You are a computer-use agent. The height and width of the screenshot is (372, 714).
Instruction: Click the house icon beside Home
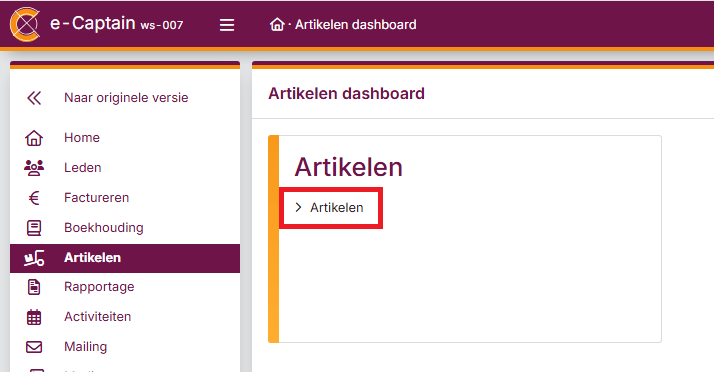(x=34, y=138)
